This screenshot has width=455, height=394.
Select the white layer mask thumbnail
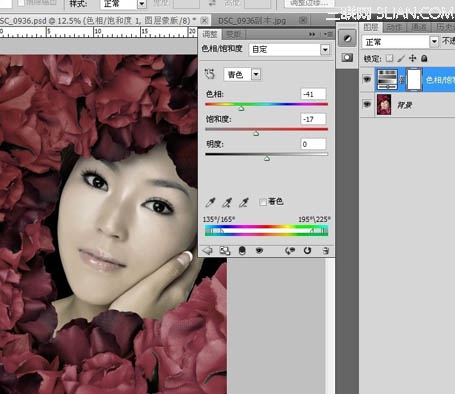pyautogui.click(x=414, y=80)
